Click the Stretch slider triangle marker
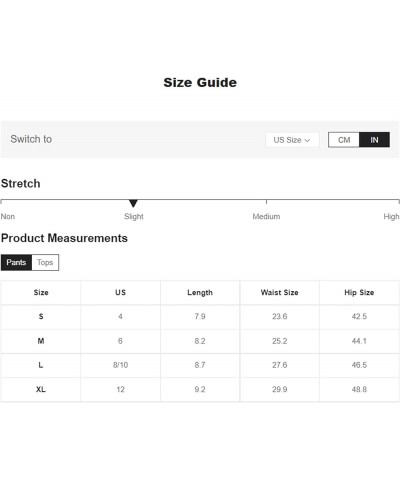 tap(133, 203)
